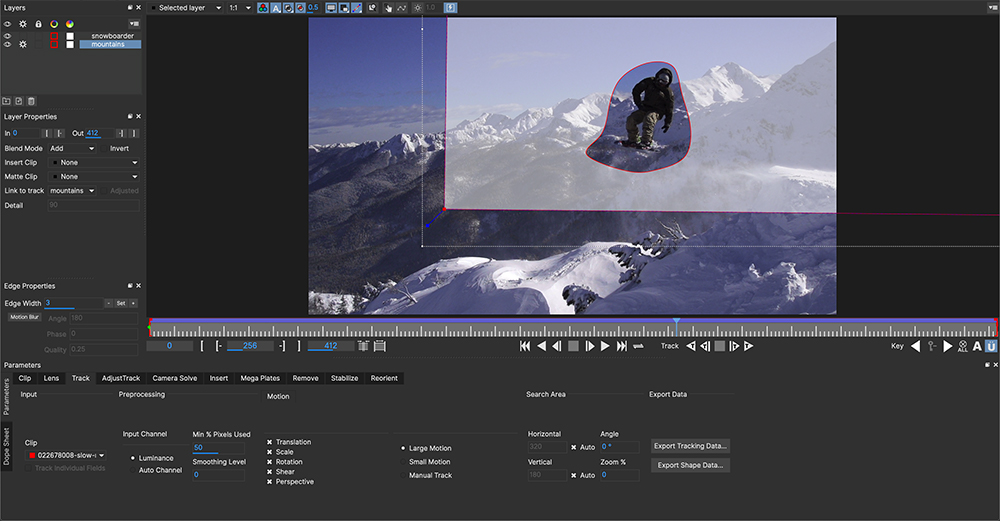The width and height of the screenshot is (1000, 521).
Task: Expand the Link to track dropdown
Action: 72,190
